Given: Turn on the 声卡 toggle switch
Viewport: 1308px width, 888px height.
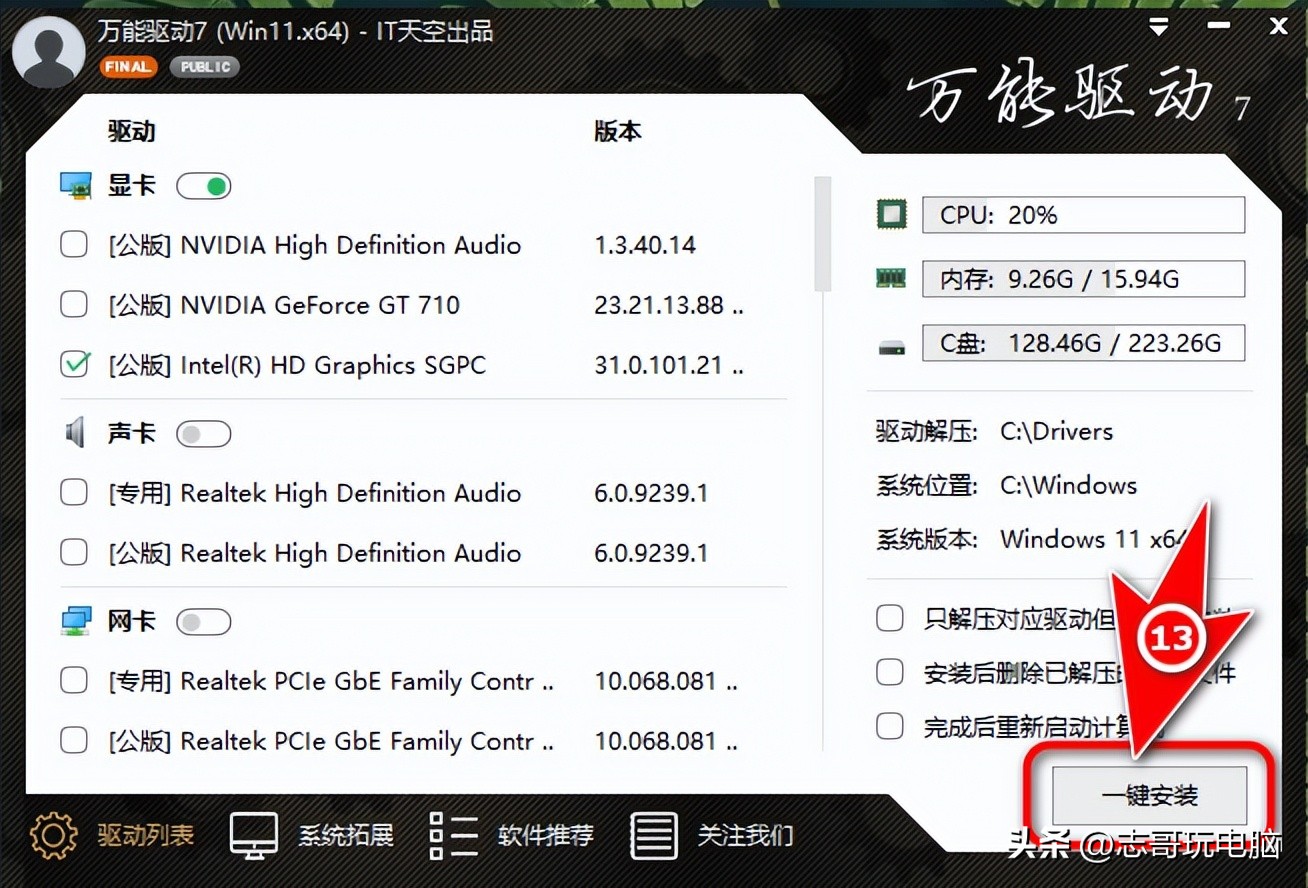Looking at the screenshot, I should [x=204, y=433].
